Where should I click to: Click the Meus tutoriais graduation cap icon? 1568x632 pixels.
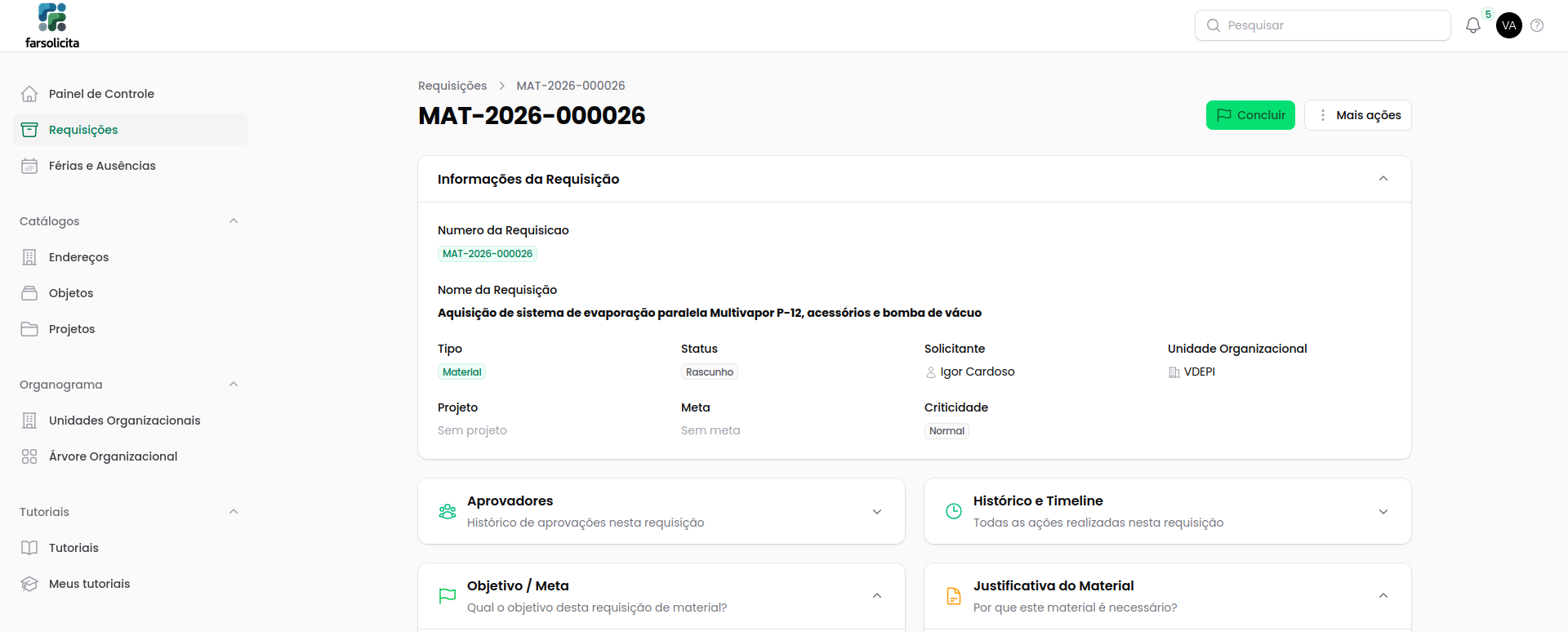pos(29,584)
